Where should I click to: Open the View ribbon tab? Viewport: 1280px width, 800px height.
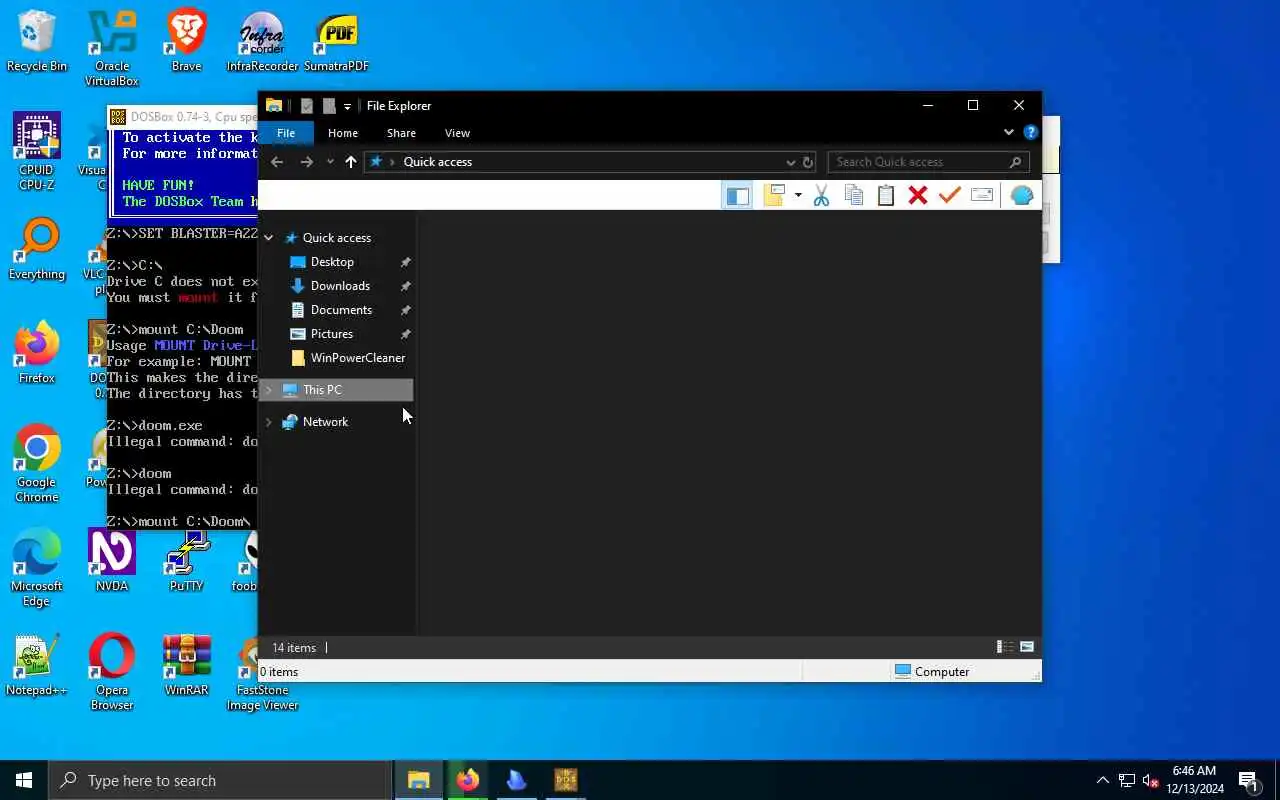pyautogui.click(x=457, y=133)
